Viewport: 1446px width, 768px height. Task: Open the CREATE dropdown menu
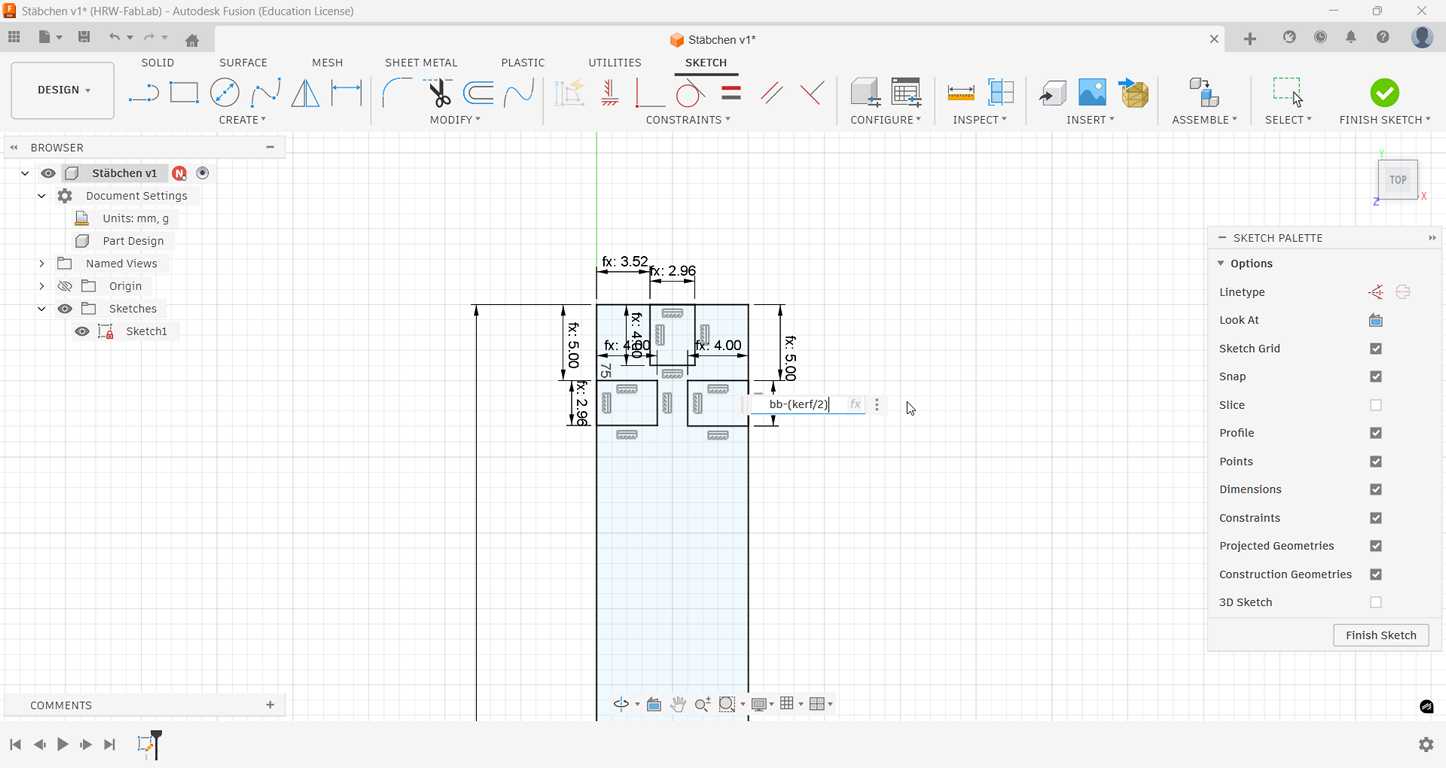coord(242,120)
